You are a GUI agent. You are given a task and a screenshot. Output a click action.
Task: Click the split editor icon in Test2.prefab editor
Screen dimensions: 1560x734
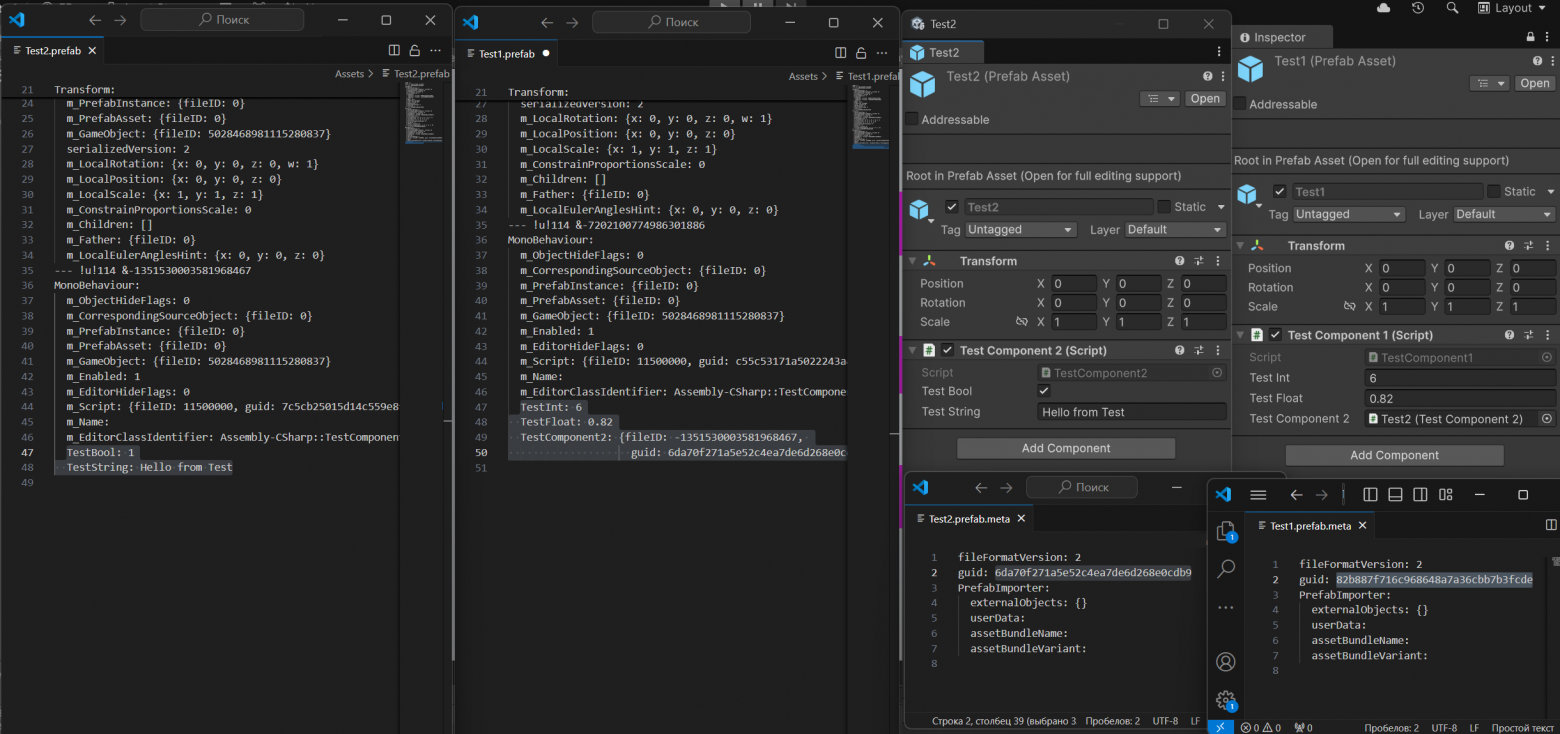click(x=394, y=51)
